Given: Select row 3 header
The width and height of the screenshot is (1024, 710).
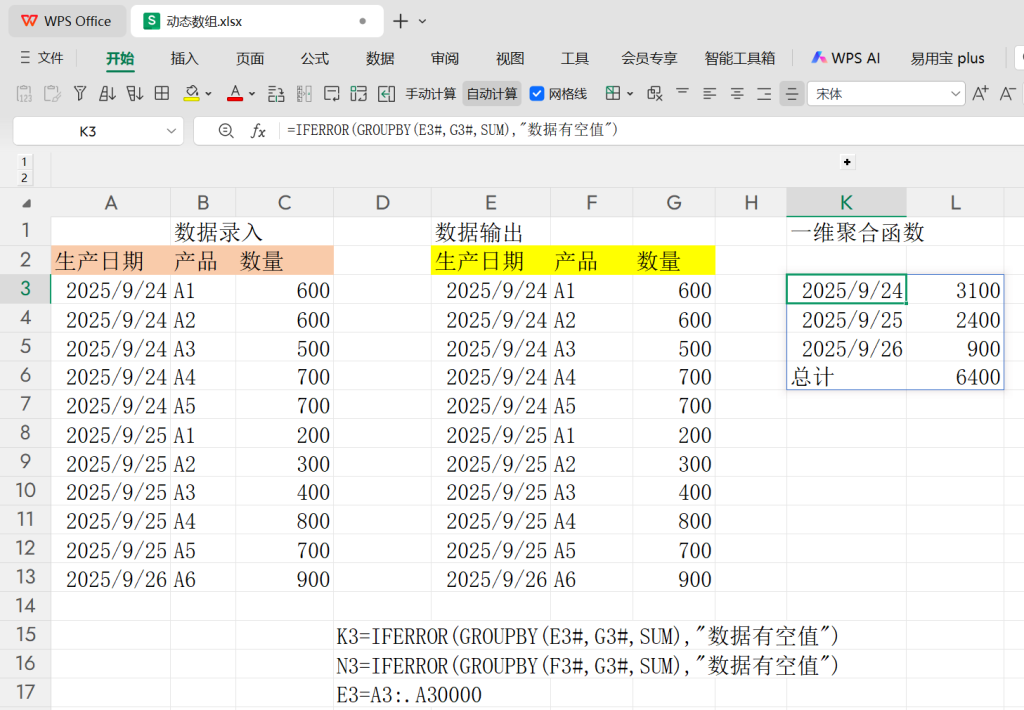Looking at the screenshot, I should point(25,289).
